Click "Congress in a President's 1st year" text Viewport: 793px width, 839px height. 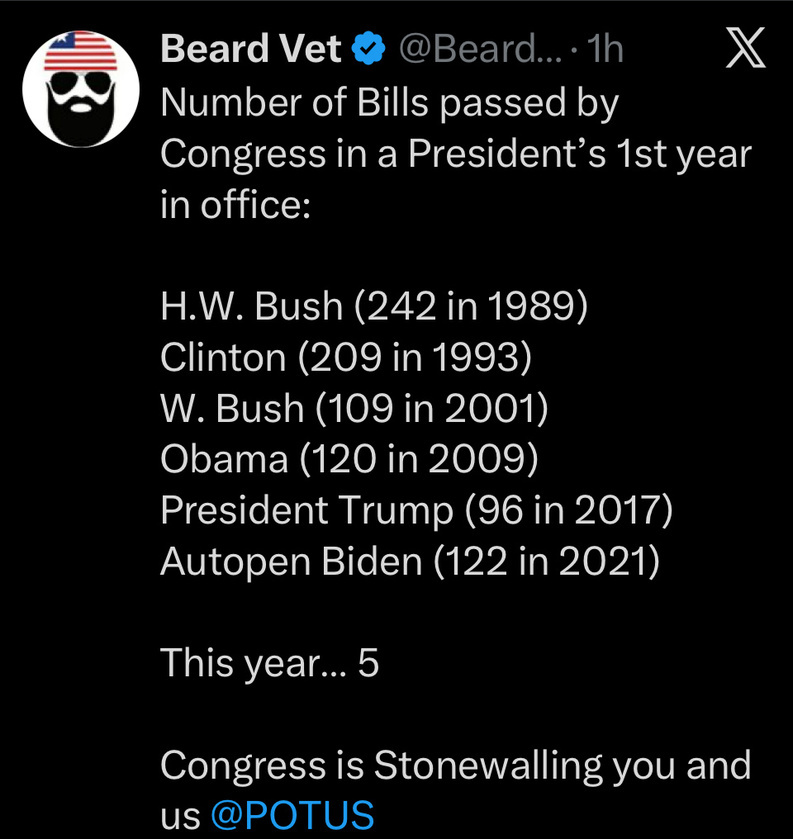455,153
